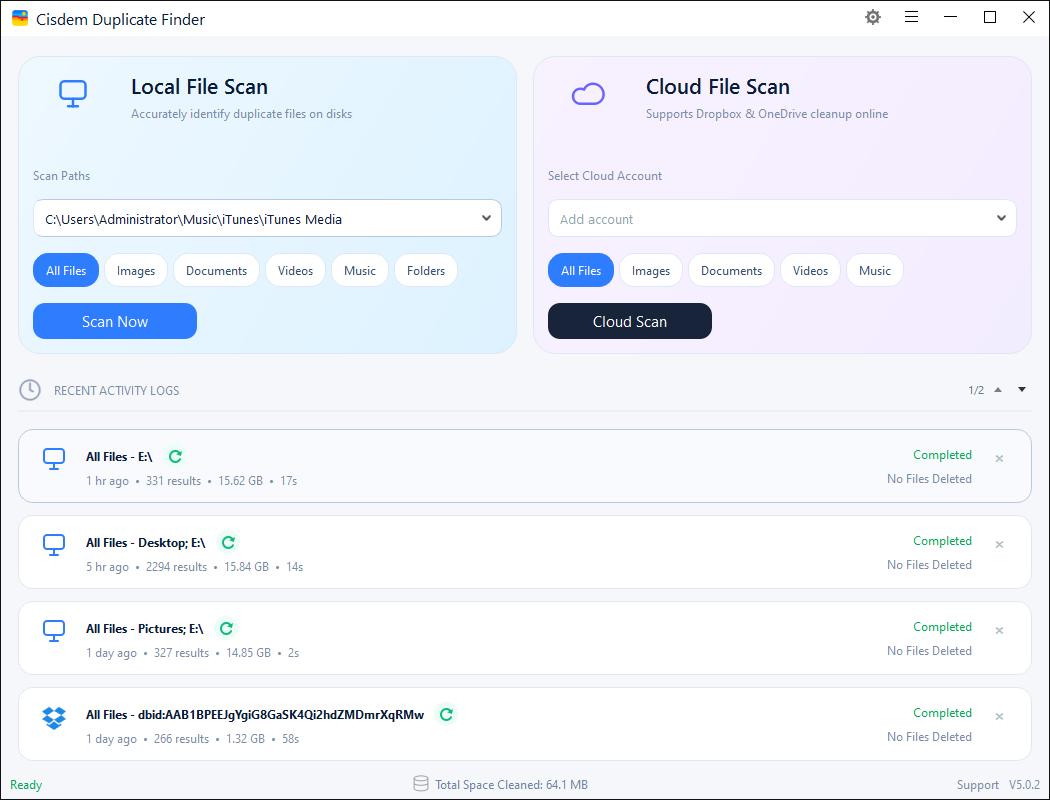Open the Support link
This screenshot has width=1050, height=800.
pyautogui.click(x=978, y=785)
